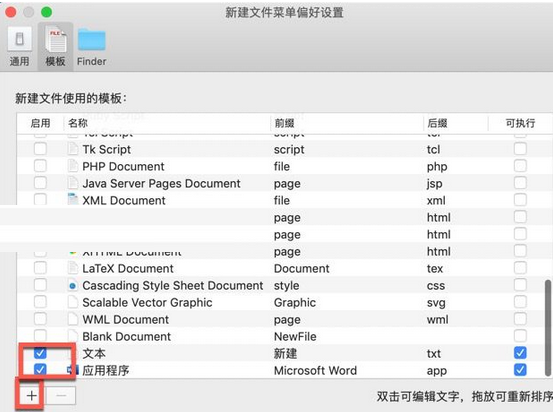Click the Graphic prefix cell
Viewport: 553px width, 412px height.
pos(295,302)
